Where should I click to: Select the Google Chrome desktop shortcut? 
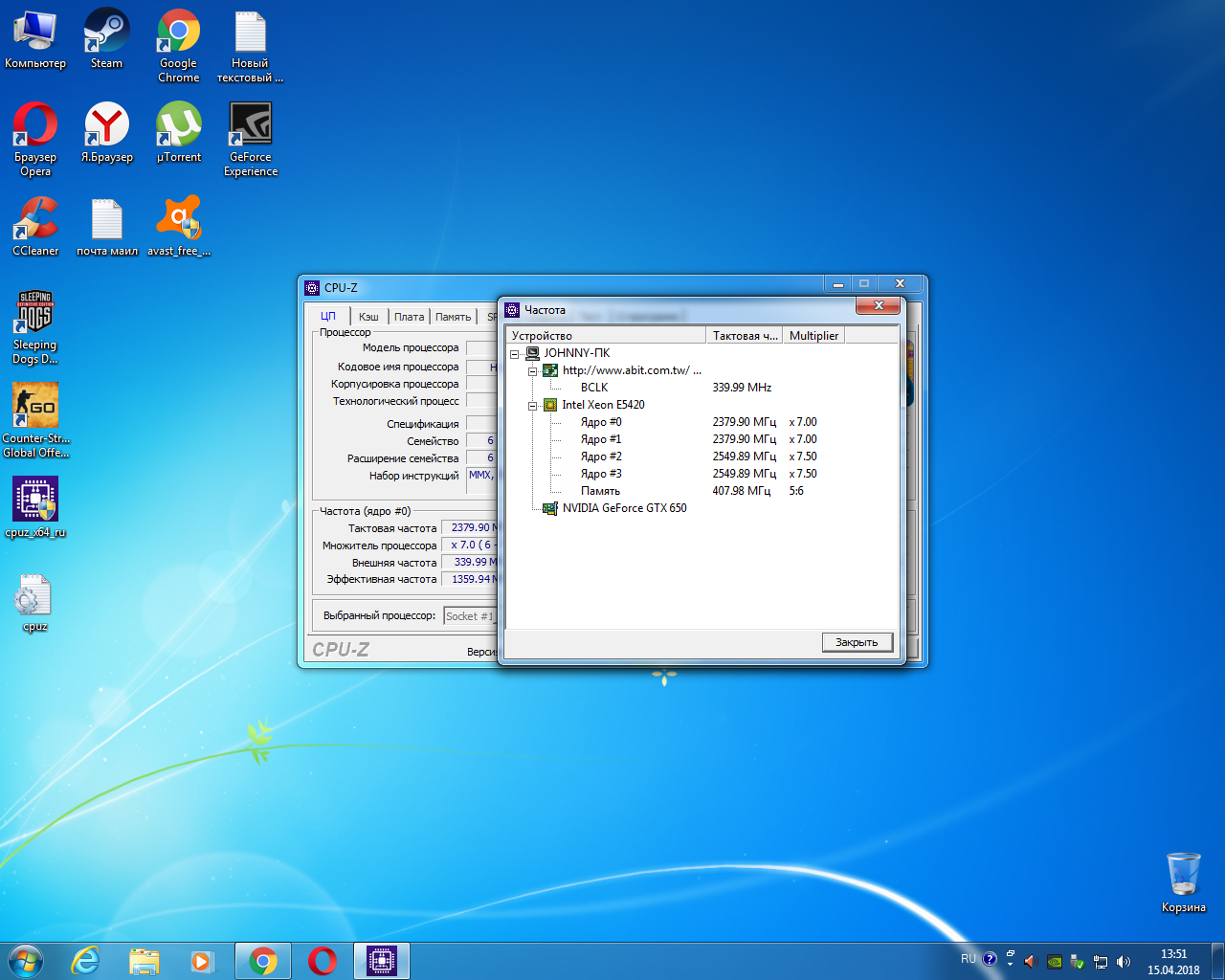pos(179,46)
